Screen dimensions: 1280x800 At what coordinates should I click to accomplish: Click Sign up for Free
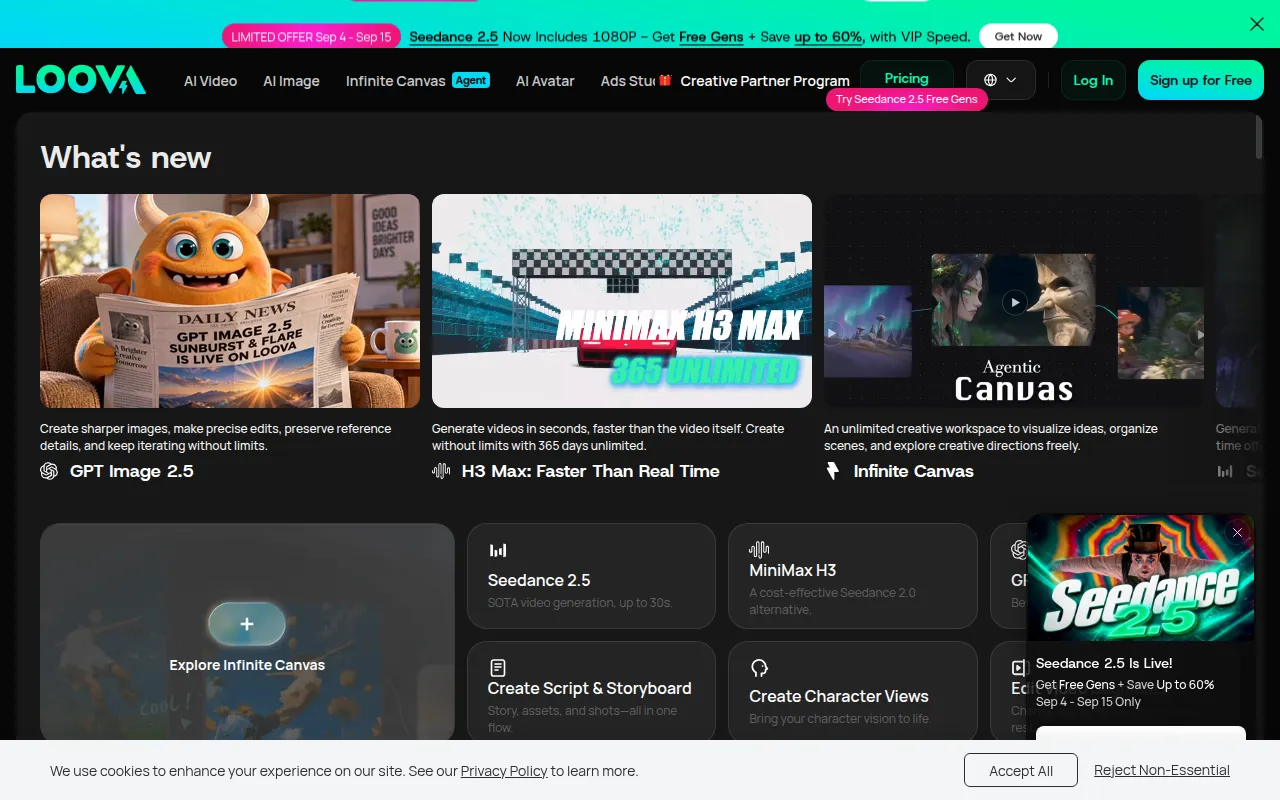point(1201,80)
